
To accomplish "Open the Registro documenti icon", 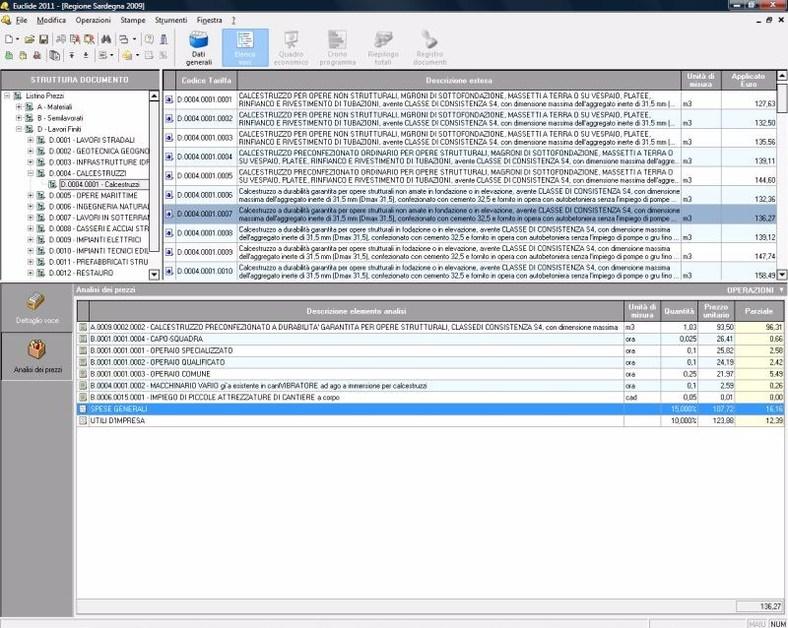I will [430, 46].
